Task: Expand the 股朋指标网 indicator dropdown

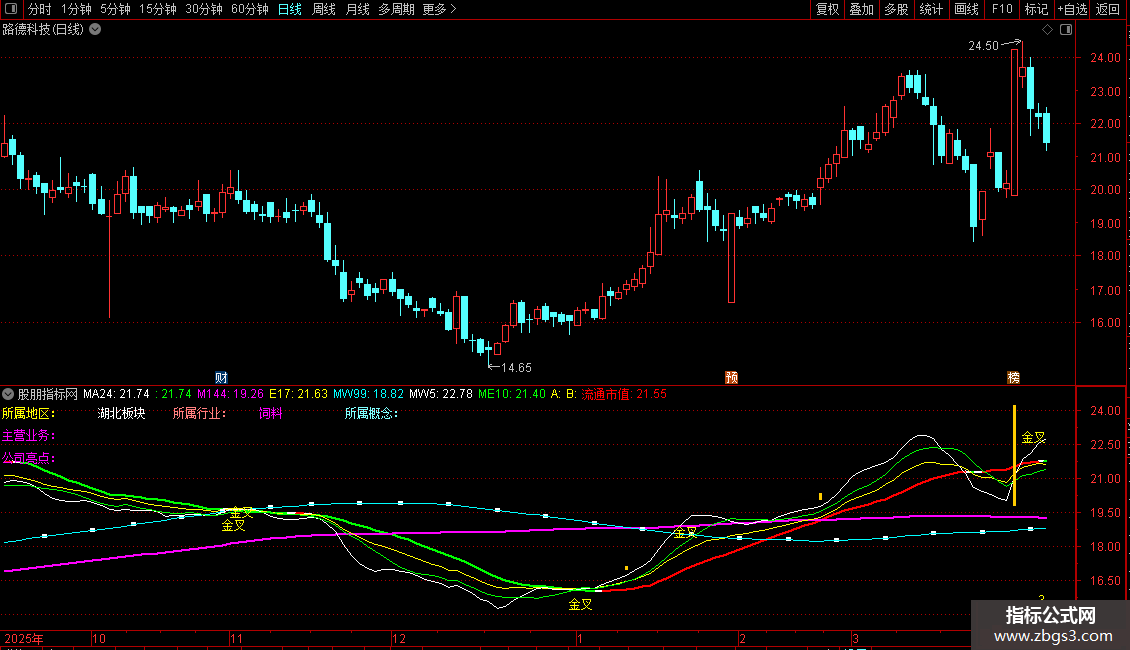Action: coord(9,394)
